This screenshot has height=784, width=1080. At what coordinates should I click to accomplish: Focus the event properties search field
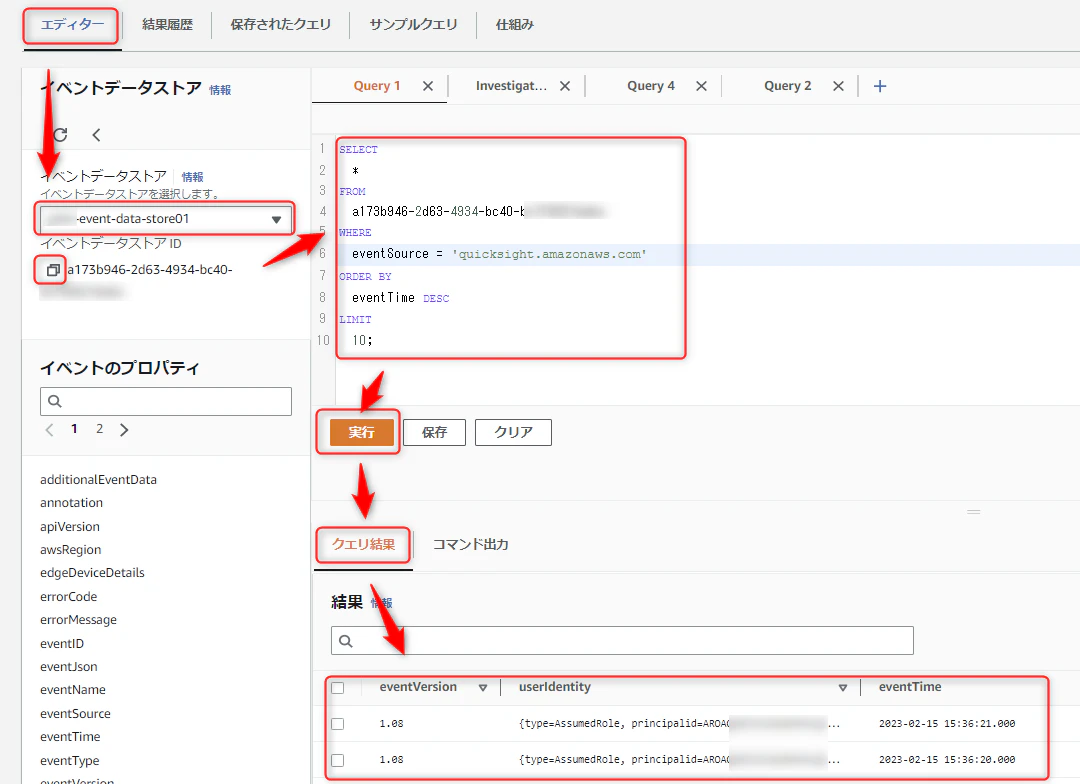166,401
